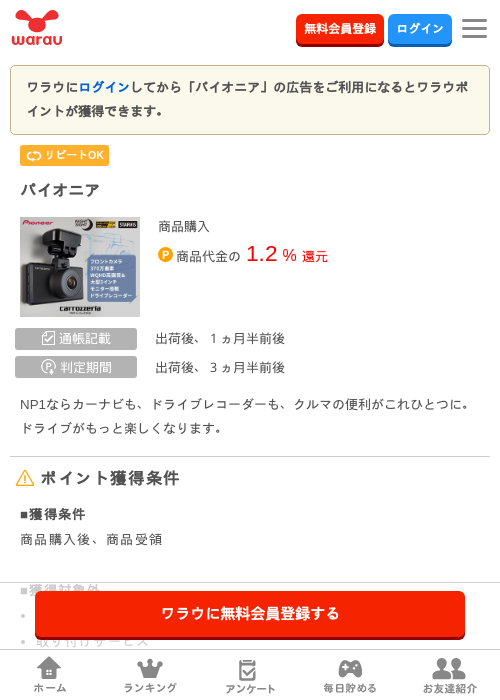Open the アンケート clipboard icon
The image size is (500, 700).
tap(248, 670)
